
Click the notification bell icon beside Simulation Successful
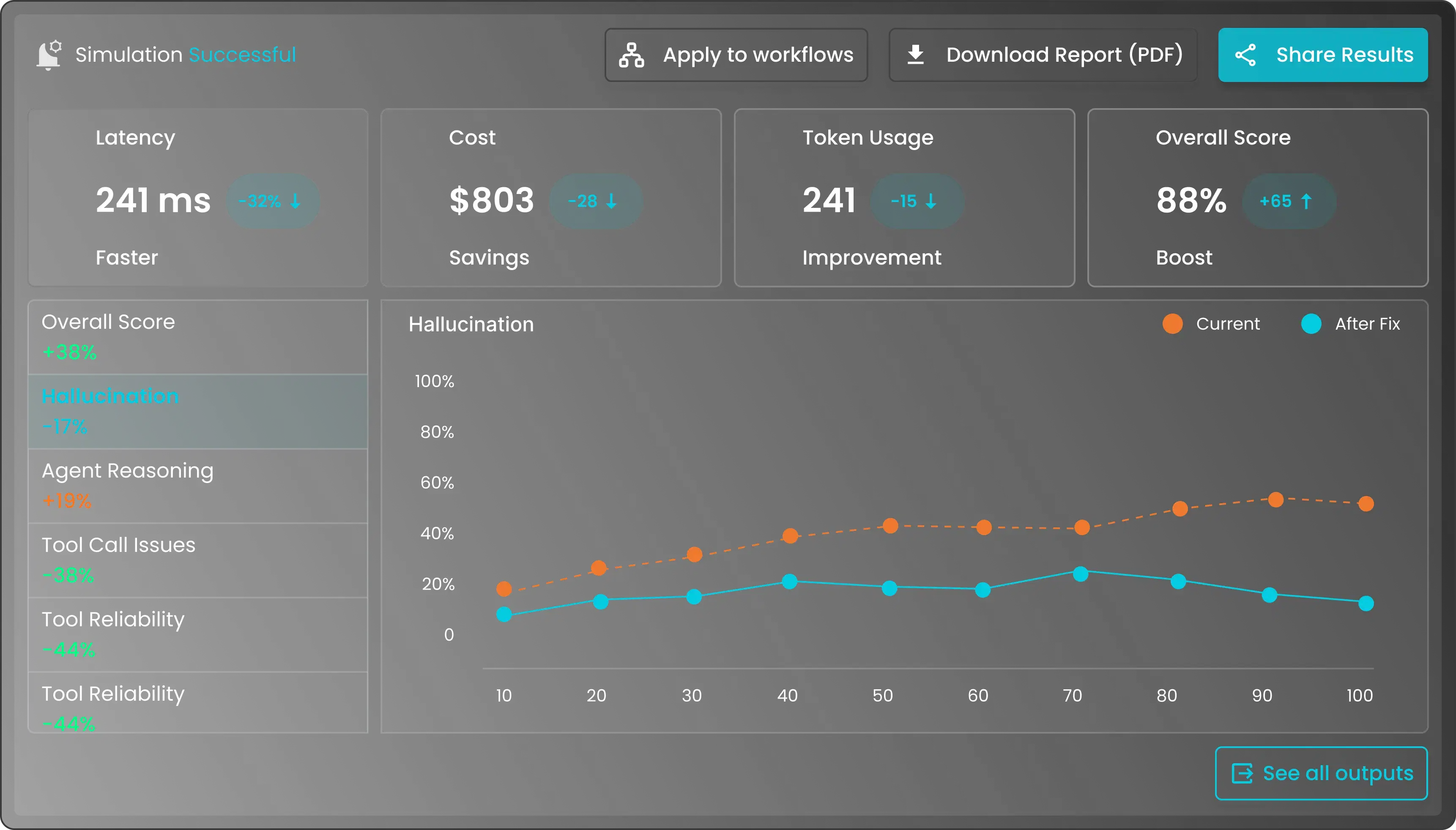[49, 54]
